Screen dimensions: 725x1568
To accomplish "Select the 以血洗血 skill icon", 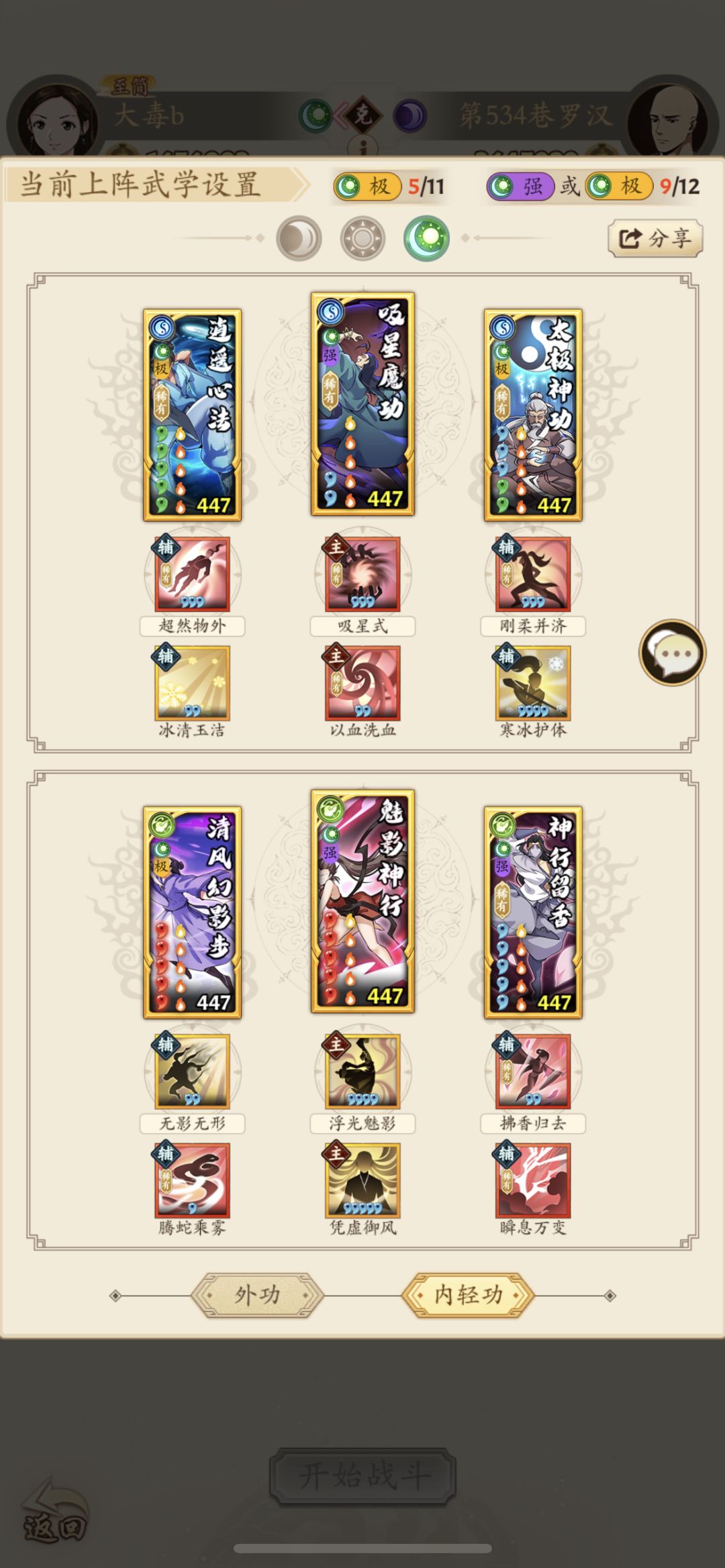I will [363, 683].
